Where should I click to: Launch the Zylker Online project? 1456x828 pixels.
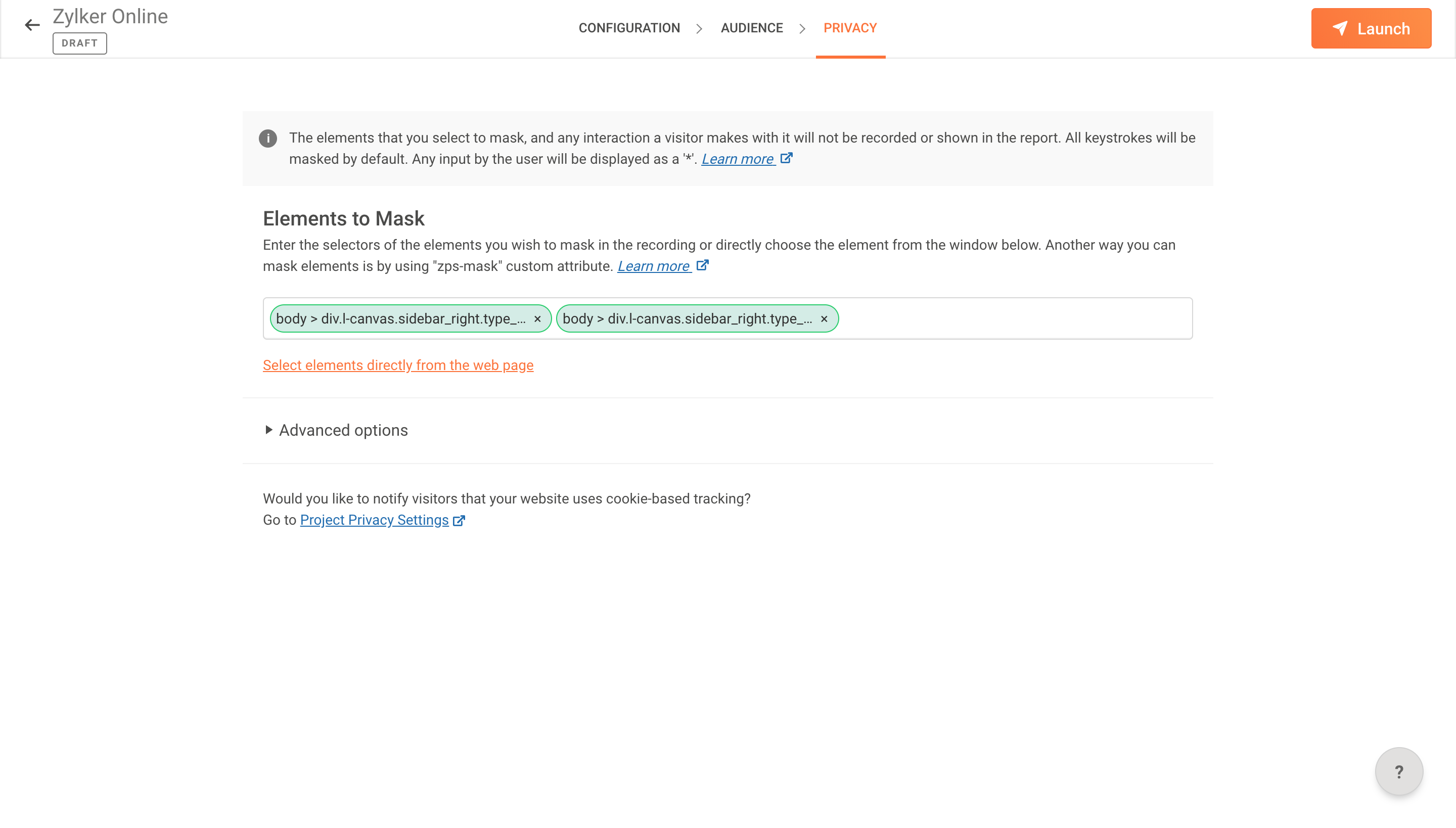click(x=1371, y=28)
